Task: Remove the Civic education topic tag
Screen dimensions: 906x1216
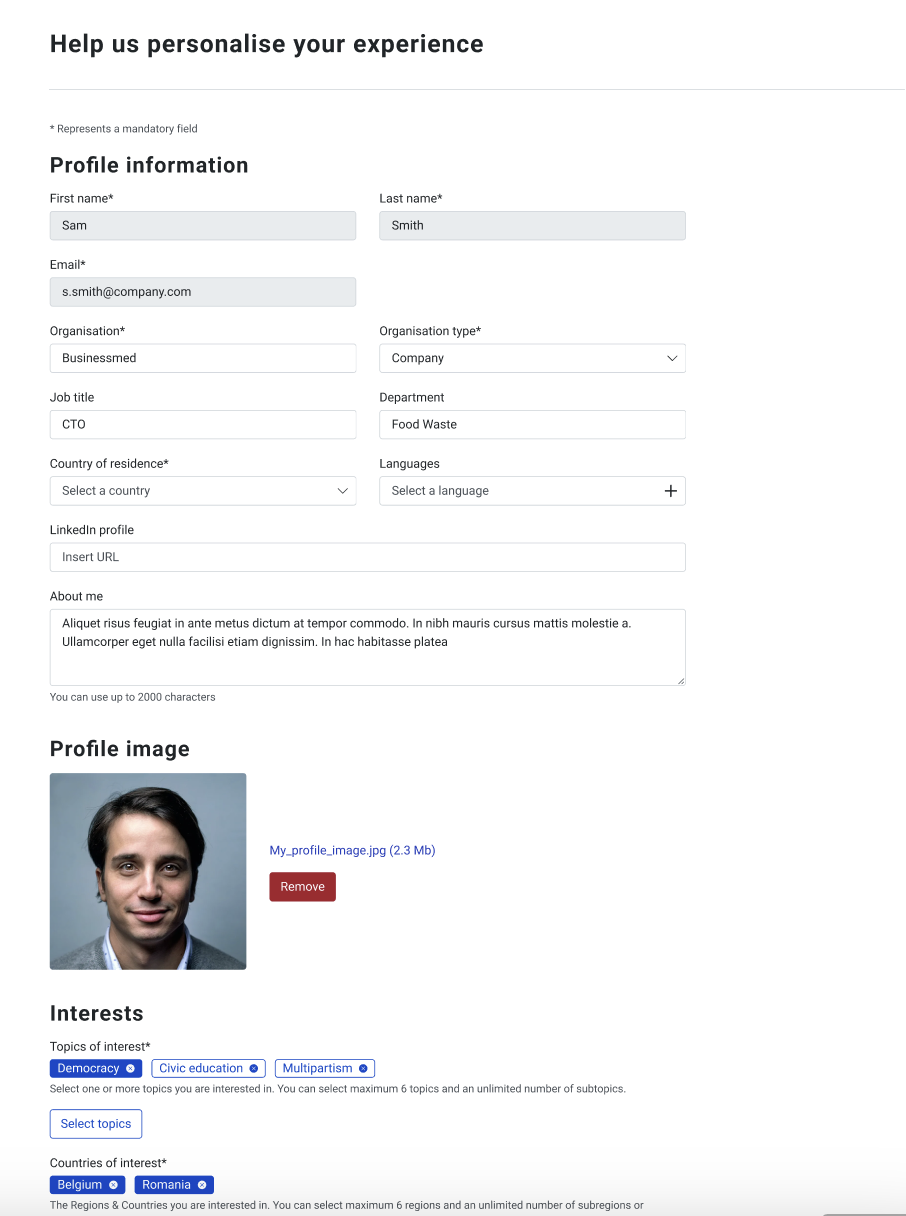Action: 254,1069
